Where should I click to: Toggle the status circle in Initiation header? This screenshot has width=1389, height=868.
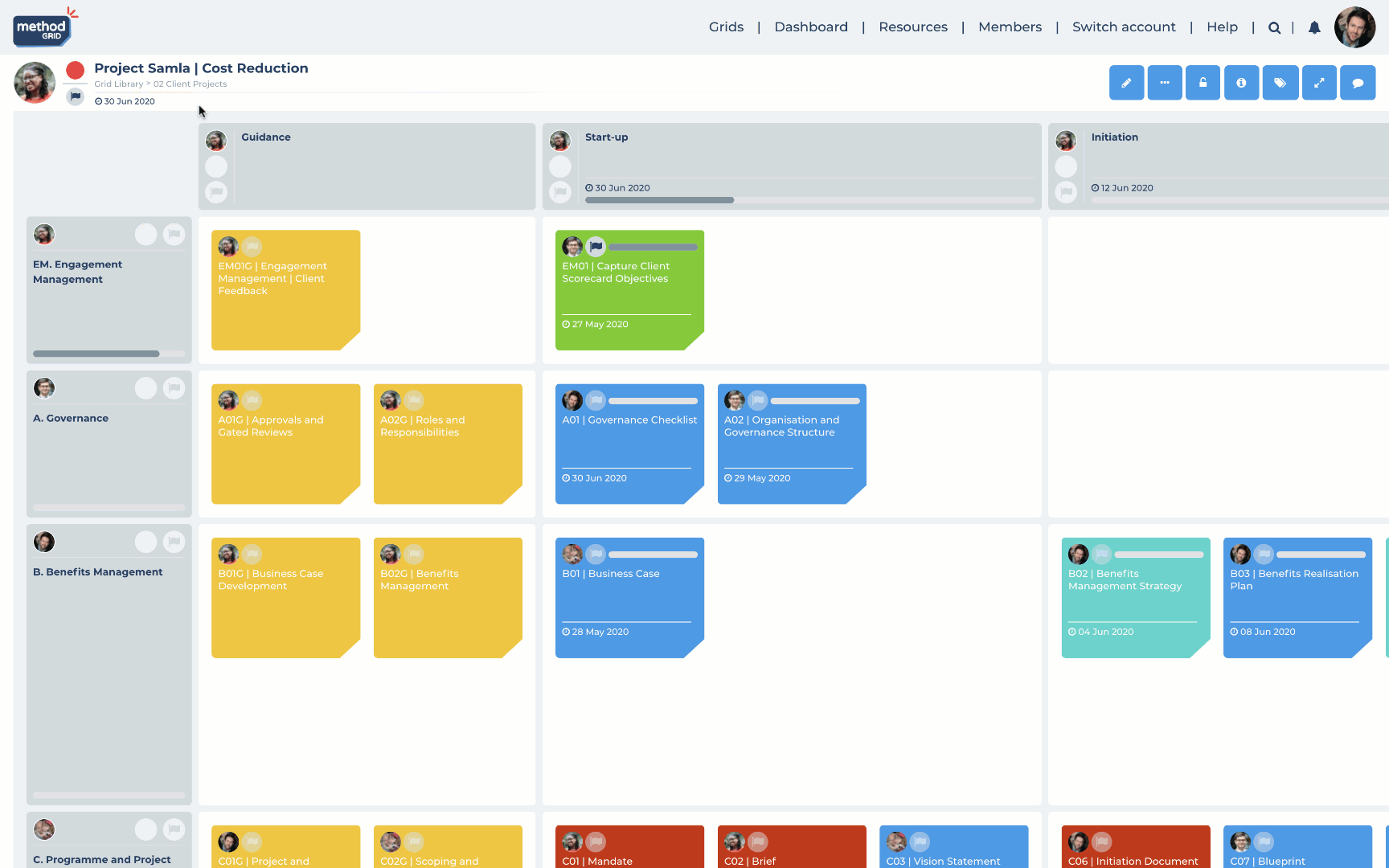pyautogui.click(x=1066, y=166)
